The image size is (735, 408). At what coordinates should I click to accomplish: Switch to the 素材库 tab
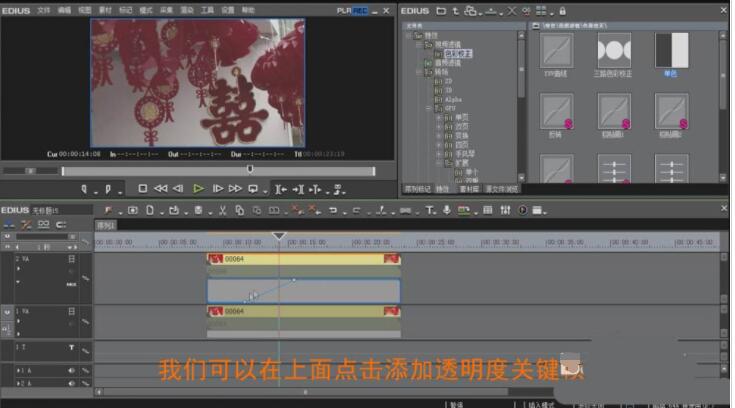[x=469, y=189]
